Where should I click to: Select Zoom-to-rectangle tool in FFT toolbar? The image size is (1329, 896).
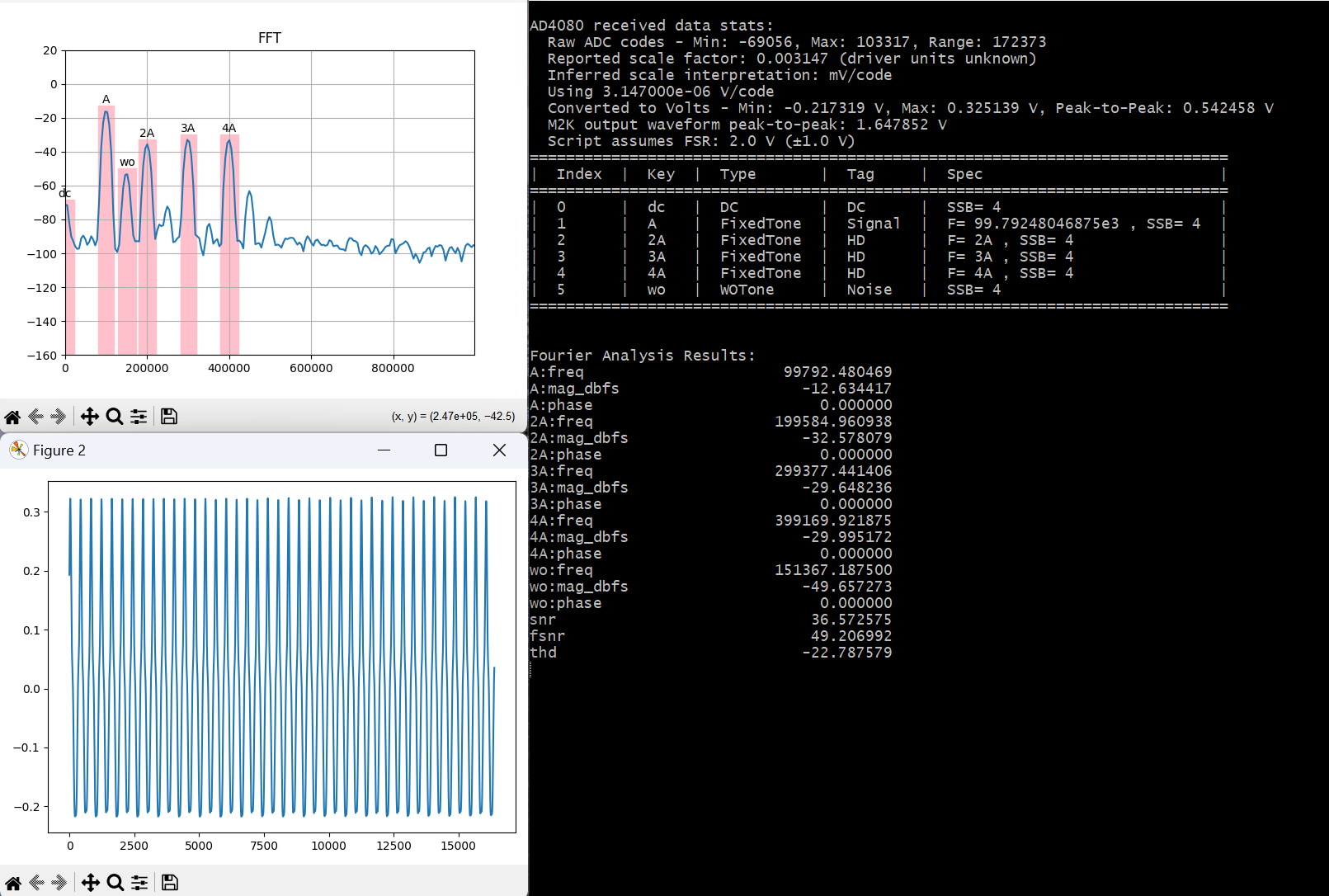[x=115, y=417]
